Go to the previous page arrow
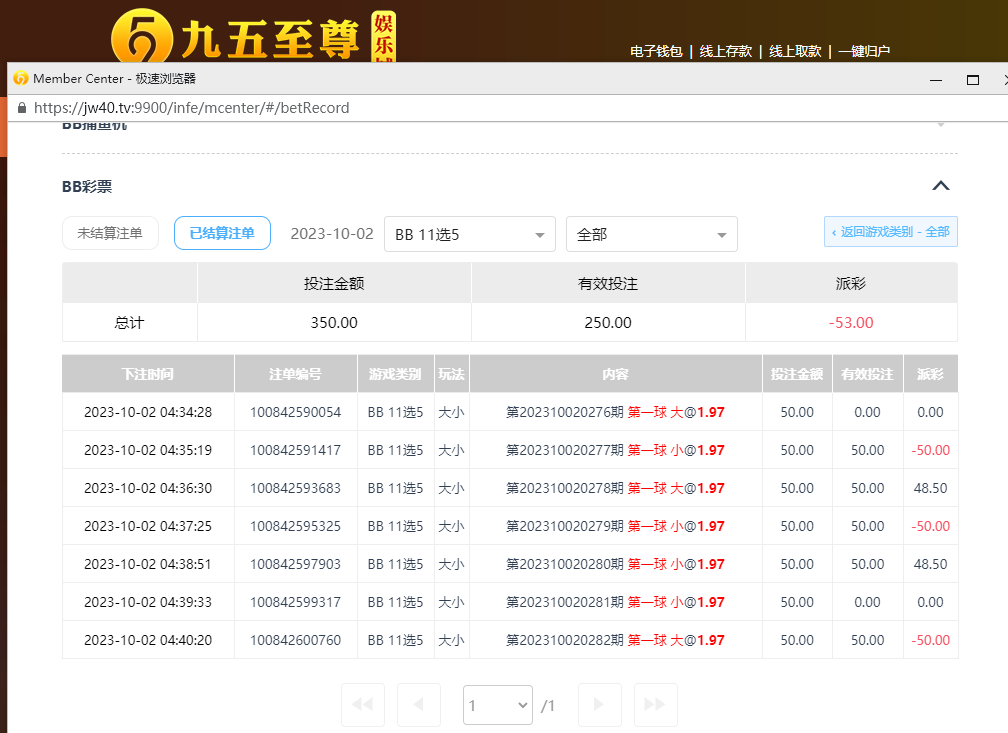Image resolution: width=1008 pixels, height=733 pixels. point(419,705)
